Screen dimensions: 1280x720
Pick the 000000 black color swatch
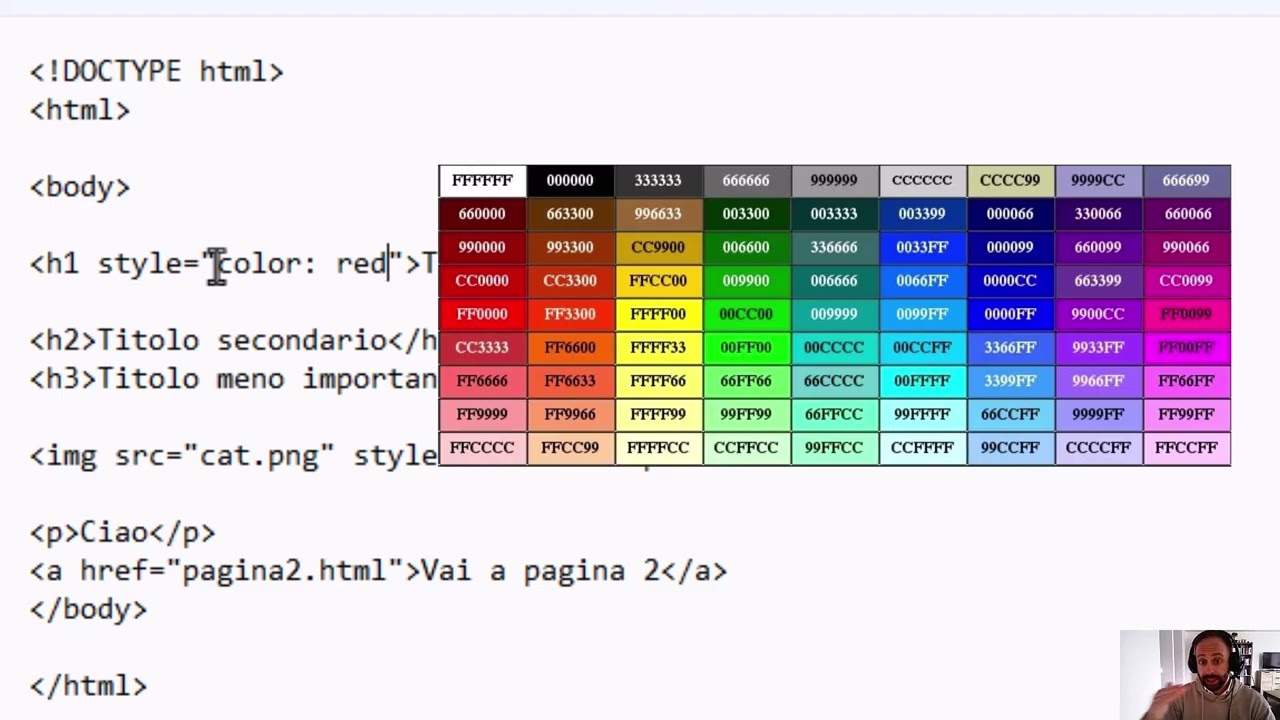tap(570, 181)
